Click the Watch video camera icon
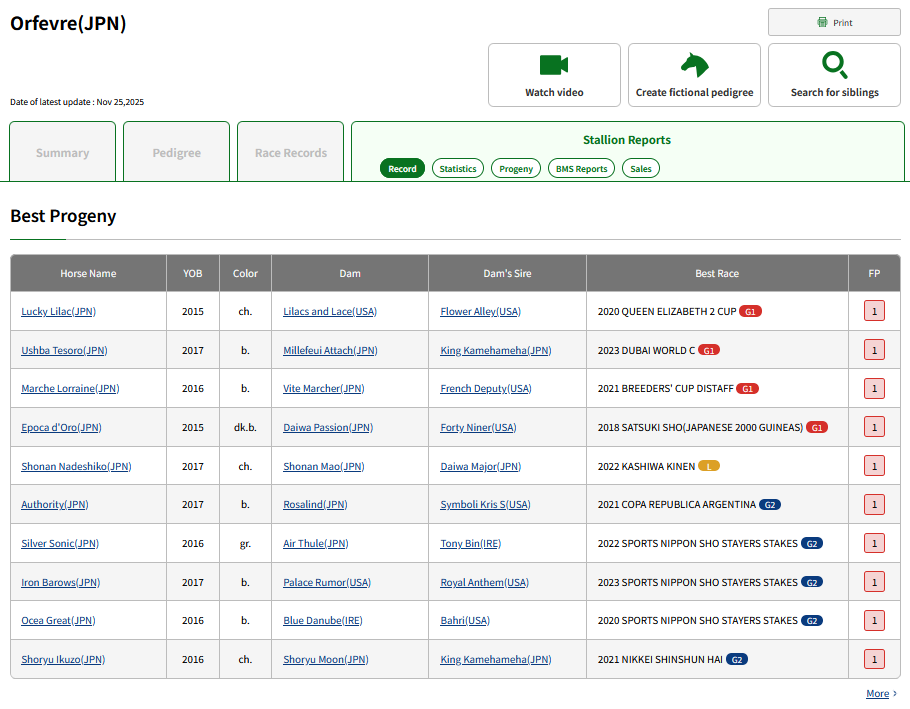The image size is (910, 709). 554,65
